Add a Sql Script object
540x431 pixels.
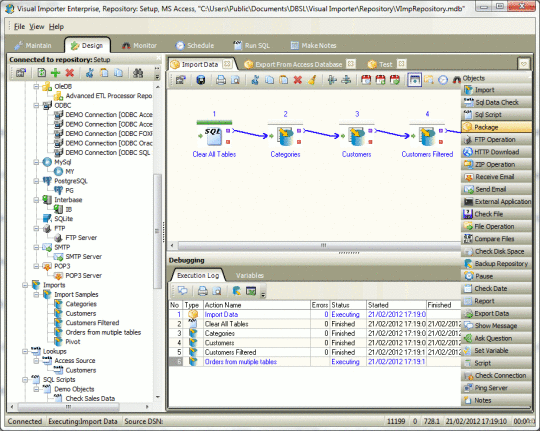click(496, 115)
